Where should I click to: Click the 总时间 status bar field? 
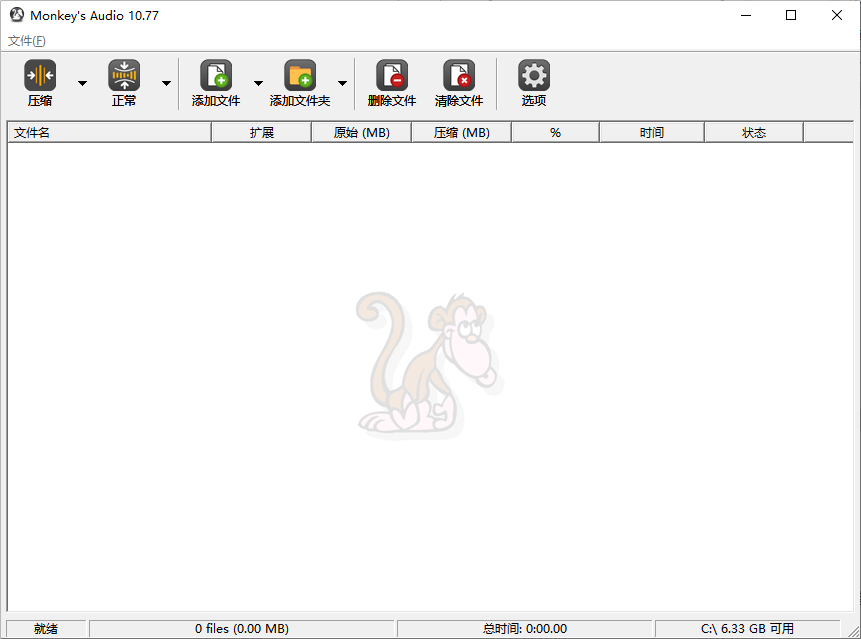click(x=523, y=628)
